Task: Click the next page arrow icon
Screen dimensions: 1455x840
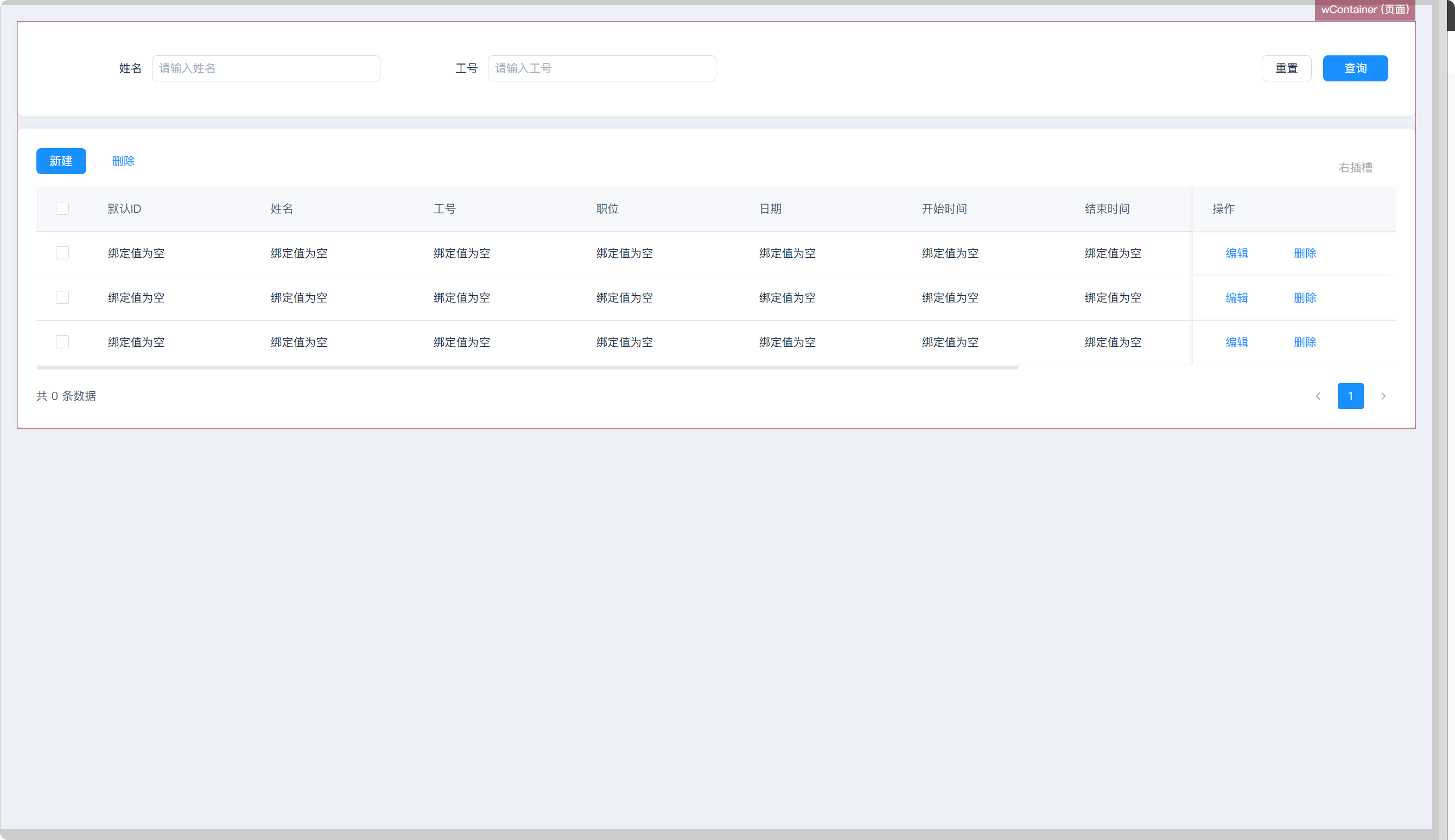Action: click(x=1383, y=396)
